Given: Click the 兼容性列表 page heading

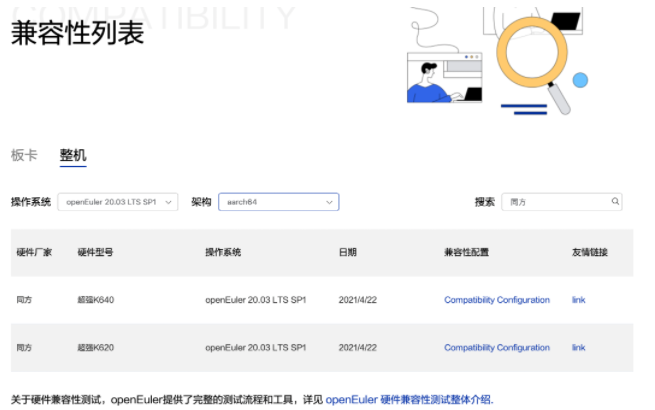Looking at the screenshot, I should 77,33.
